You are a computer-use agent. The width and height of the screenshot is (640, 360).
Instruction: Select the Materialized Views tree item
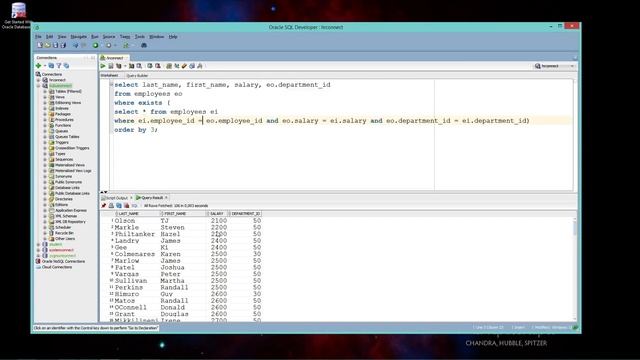point(70,165)
